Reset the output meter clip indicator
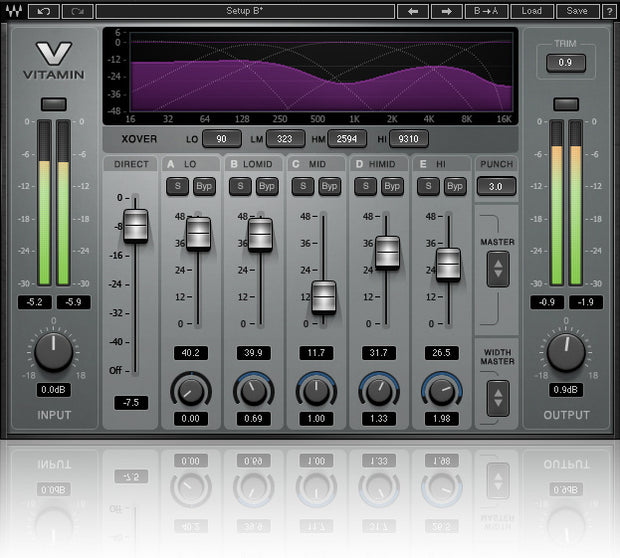Screen dimensions: 620x558 [x=566, y=104]
